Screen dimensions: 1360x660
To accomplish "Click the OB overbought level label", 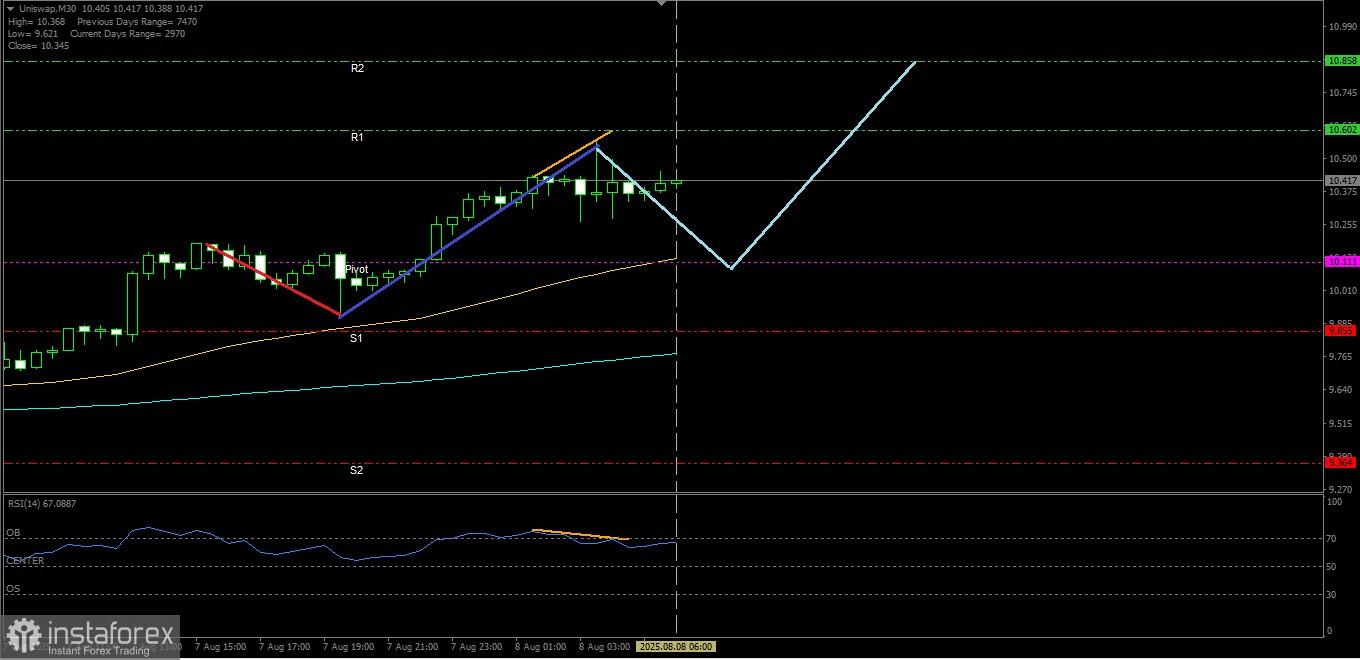I will [14, 533].
